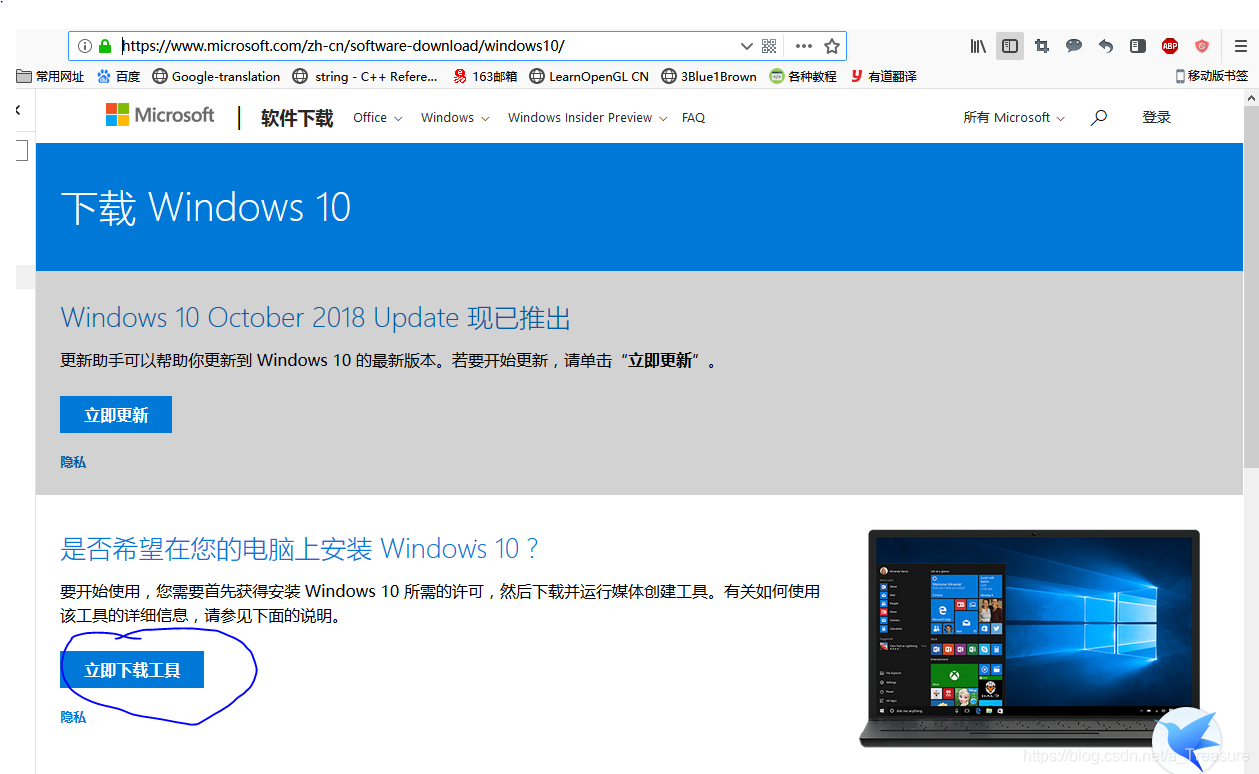The width and height of the screenshot is (1259, 774).
Task: Expand the Windows navigation menu
Action: [455, 118]
